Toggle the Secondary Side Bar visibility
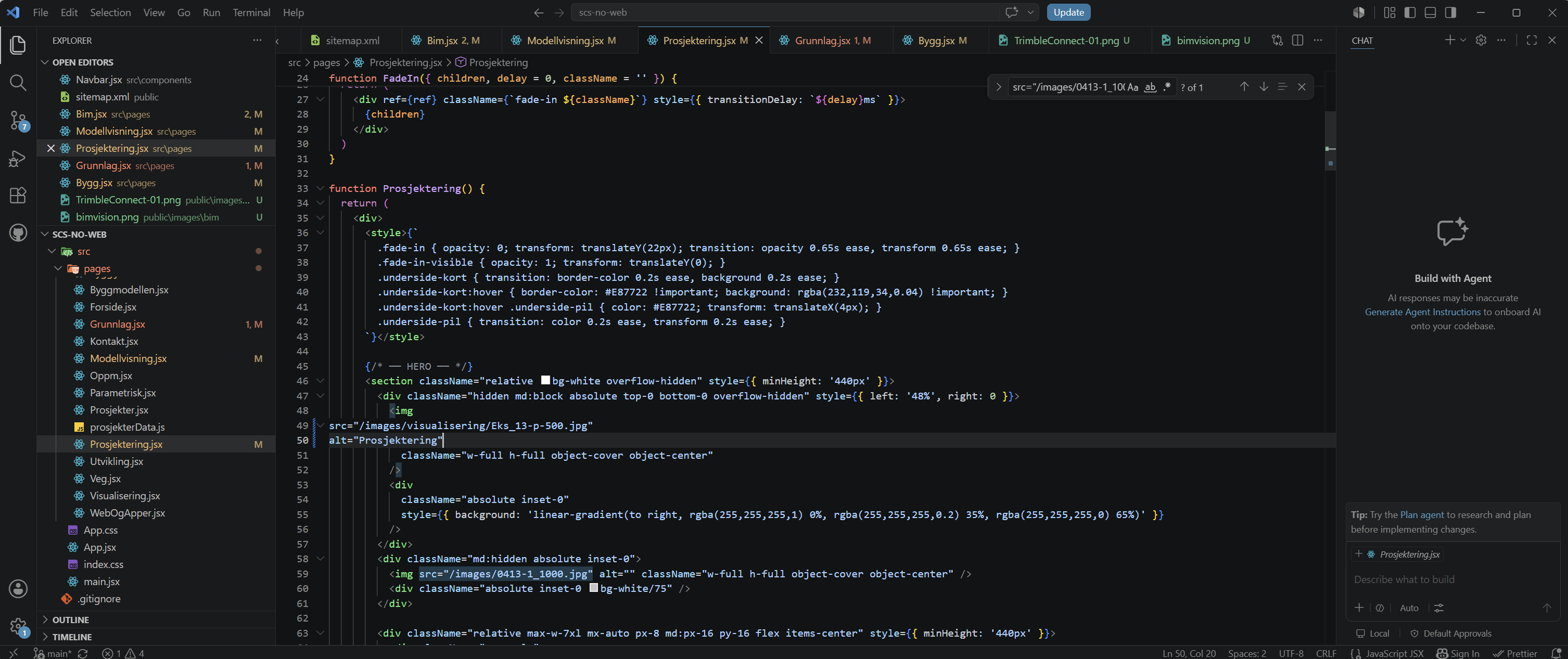 coord(1450,12)
